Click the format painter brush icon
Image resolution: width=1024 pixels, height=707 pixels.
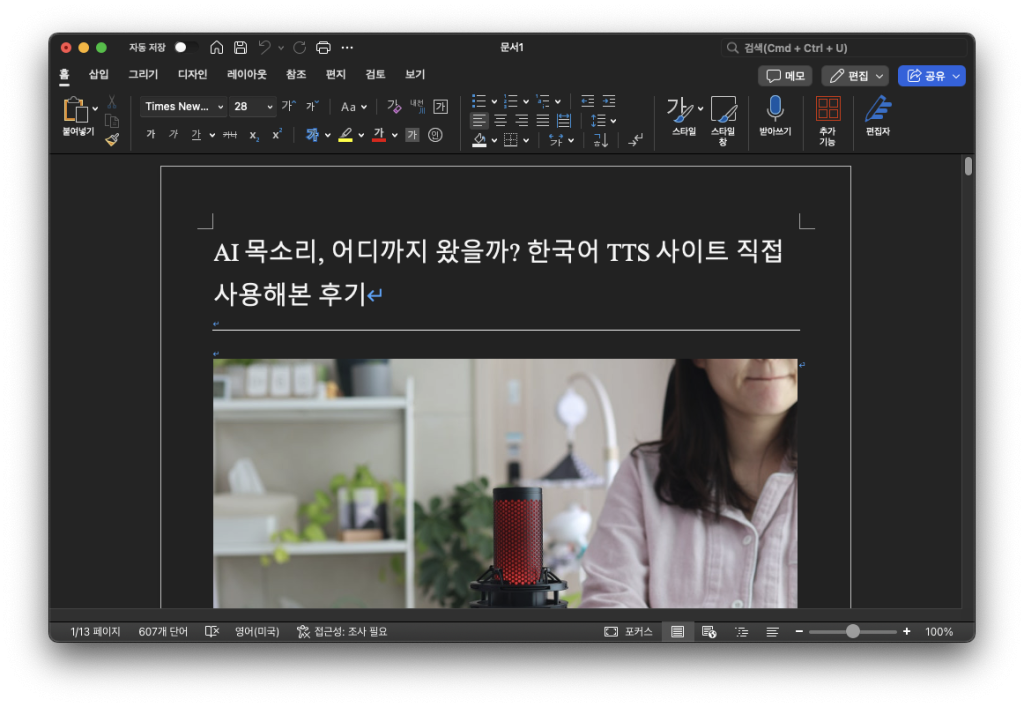(112, 140)
